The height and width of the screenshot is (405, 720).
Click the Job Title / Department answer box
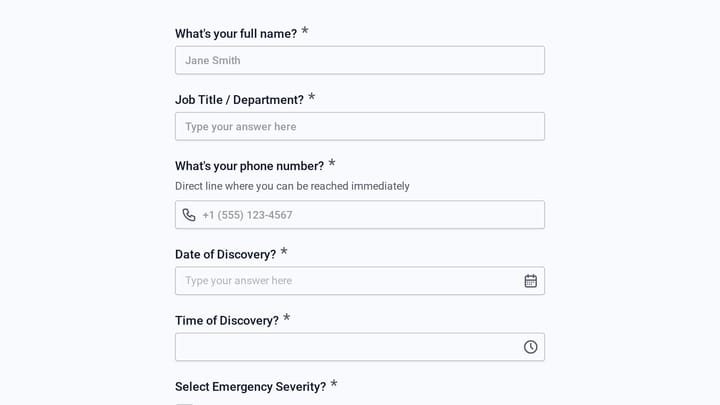pyautogui.click(x=360, y=126)
